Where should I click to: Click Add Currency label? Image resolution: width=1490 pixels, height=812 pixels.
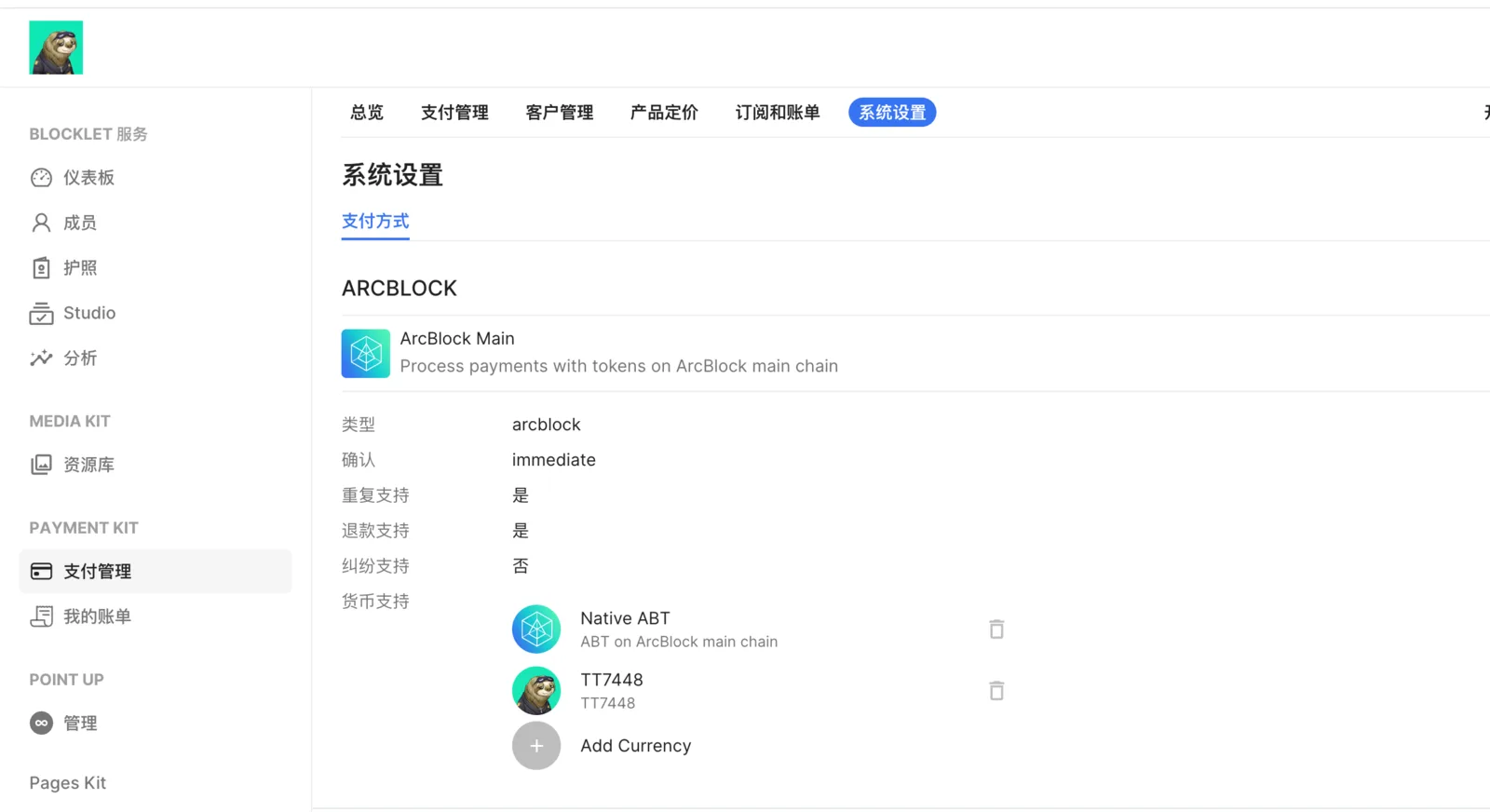coord(636,746)
